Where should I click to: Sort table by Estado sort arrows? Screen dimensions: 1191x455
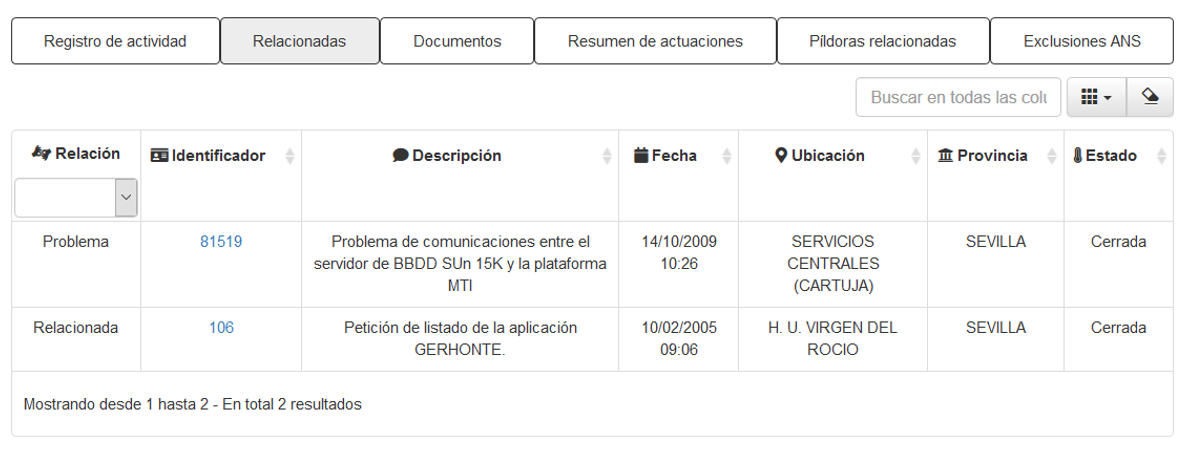(x=1161, y=156)
